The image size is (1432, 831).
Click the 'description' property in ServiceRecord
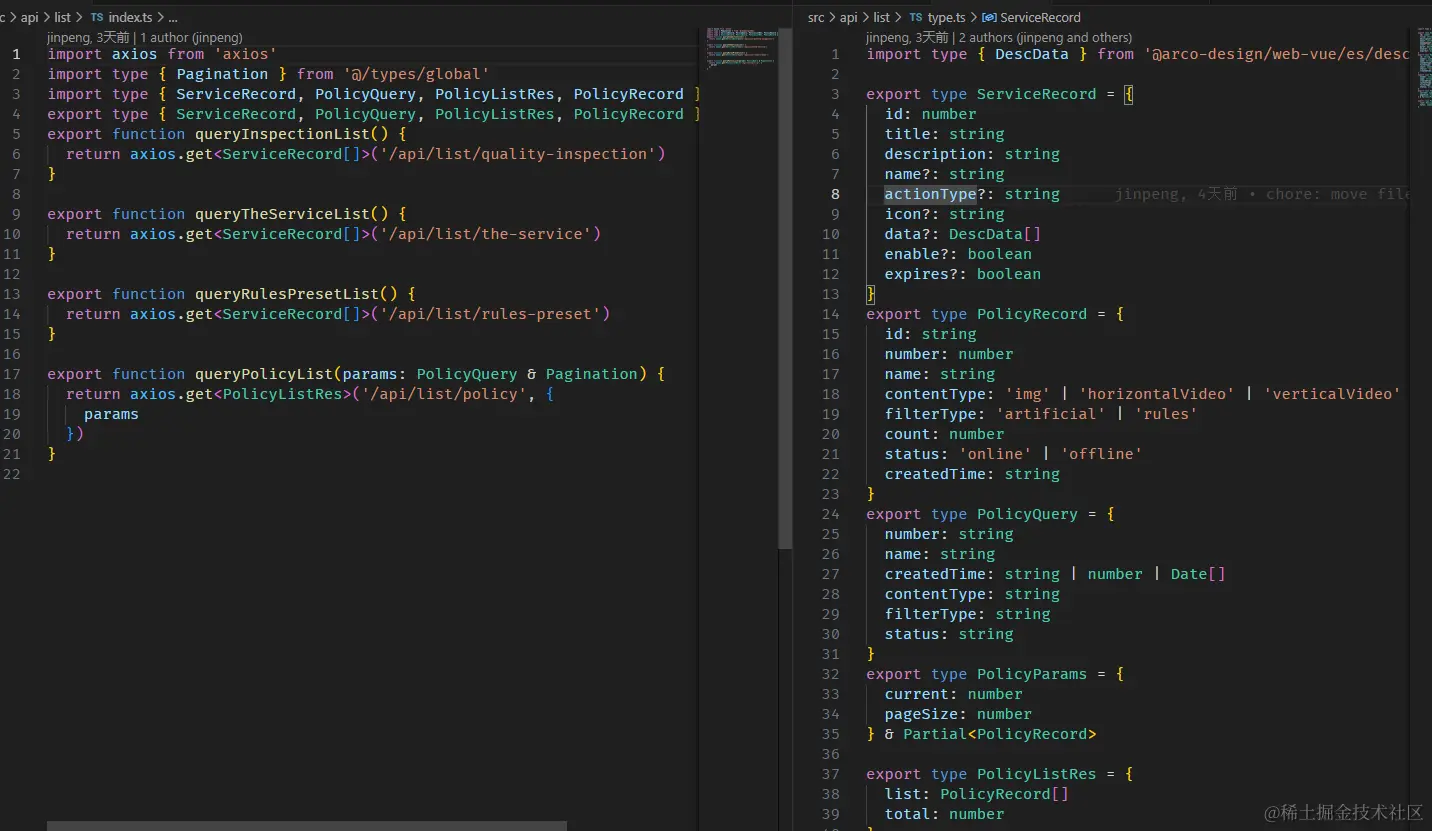tap(935, 154)
